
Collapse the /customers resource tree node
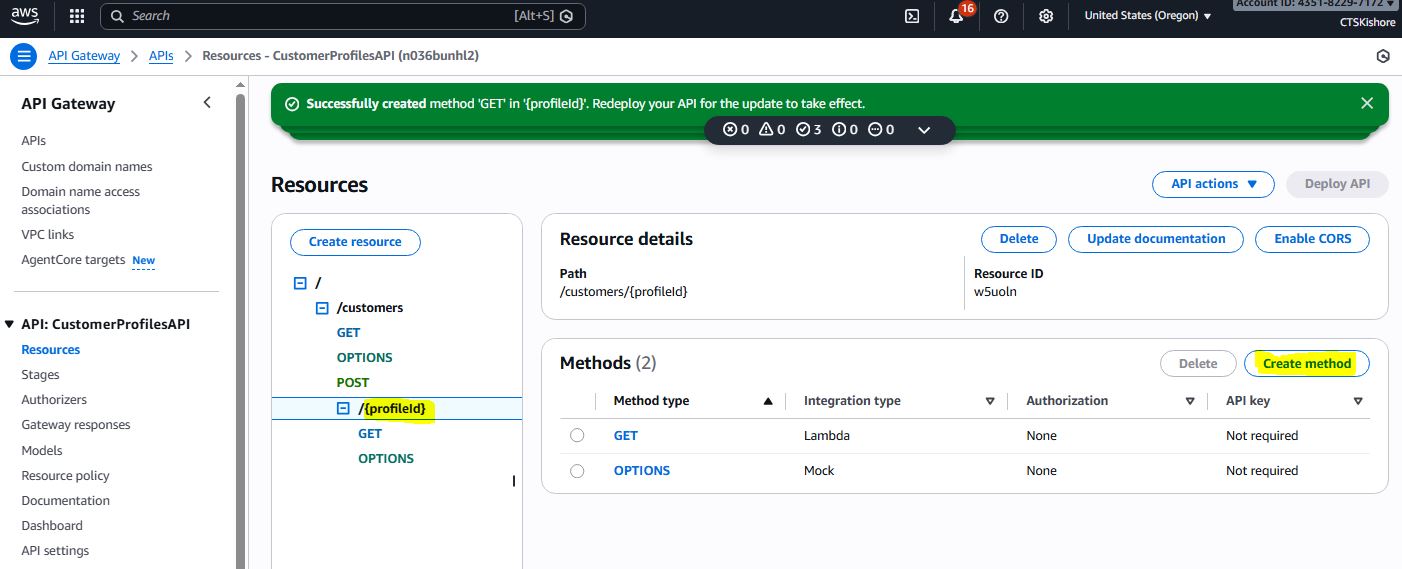coord(322,308)
